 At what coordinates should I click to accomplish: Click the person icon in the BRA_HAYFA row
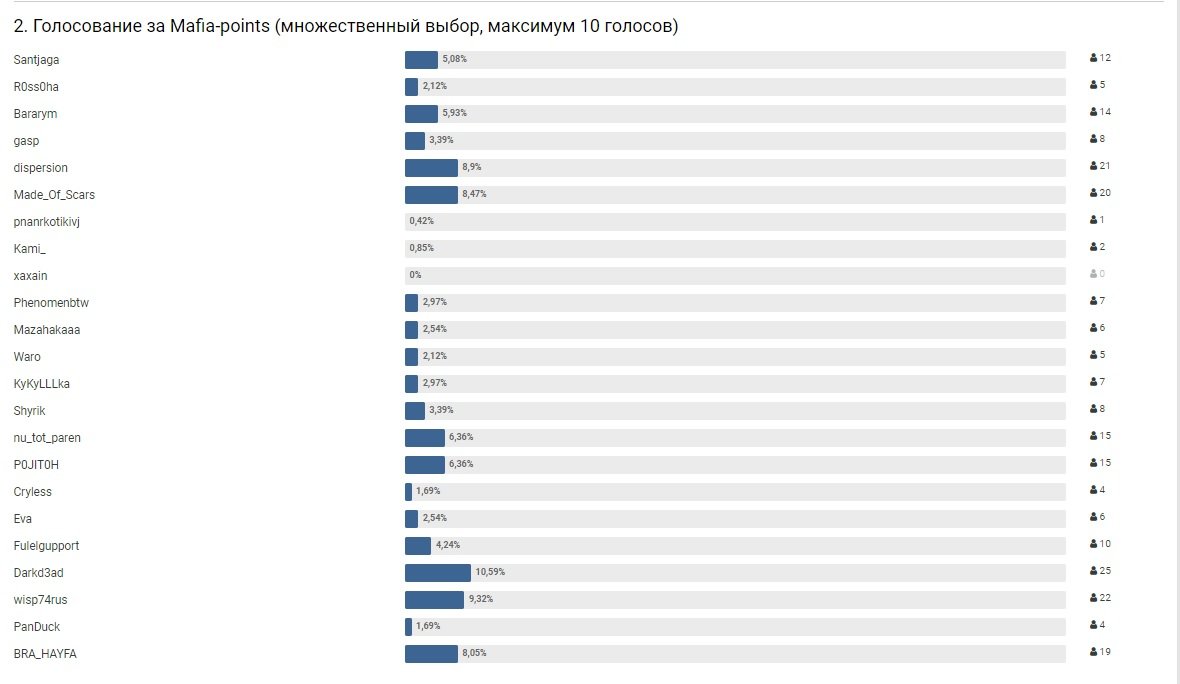1094,652
